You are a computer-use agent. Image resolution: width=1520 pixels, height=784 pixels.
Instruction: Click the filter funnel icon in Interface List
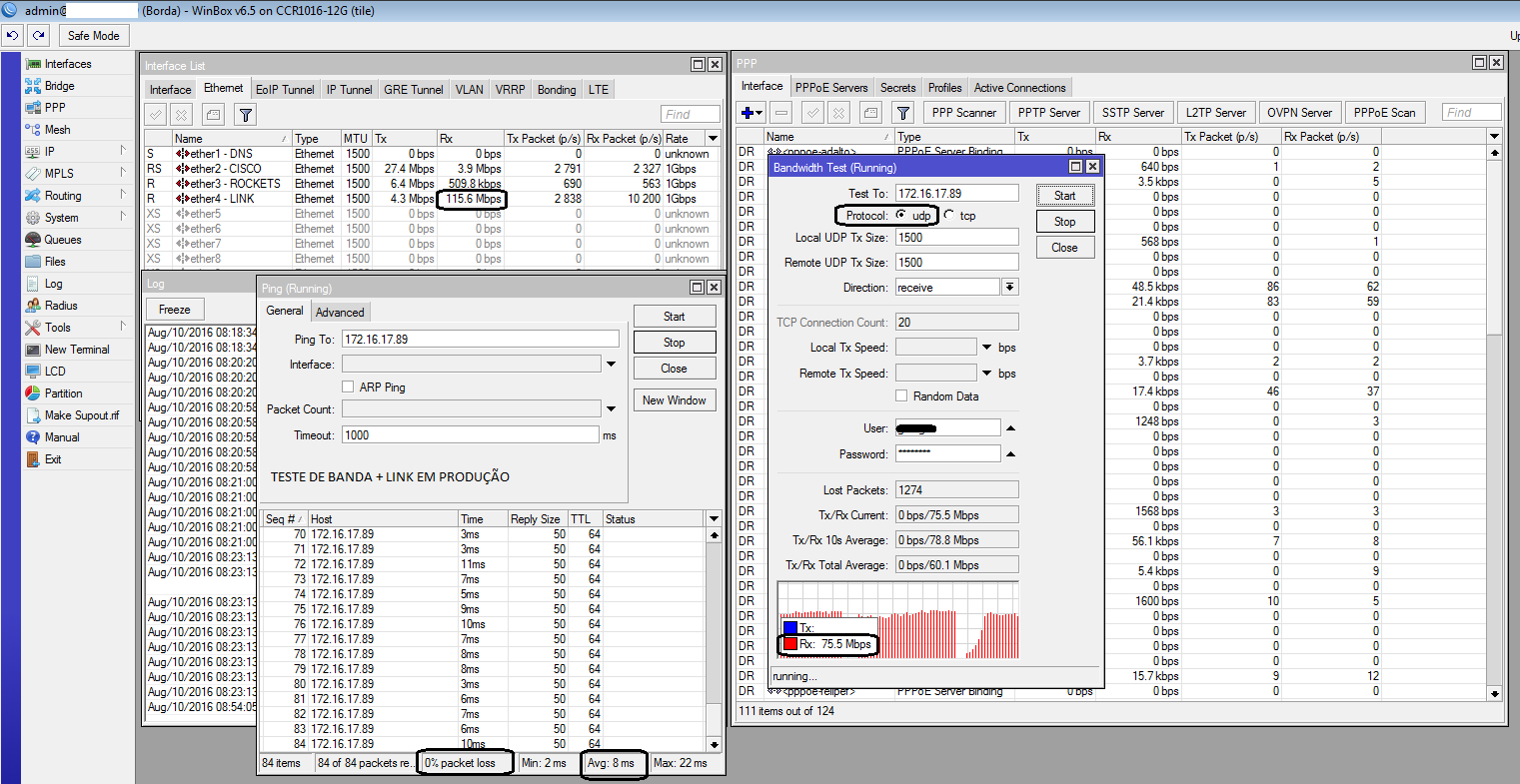245,115
